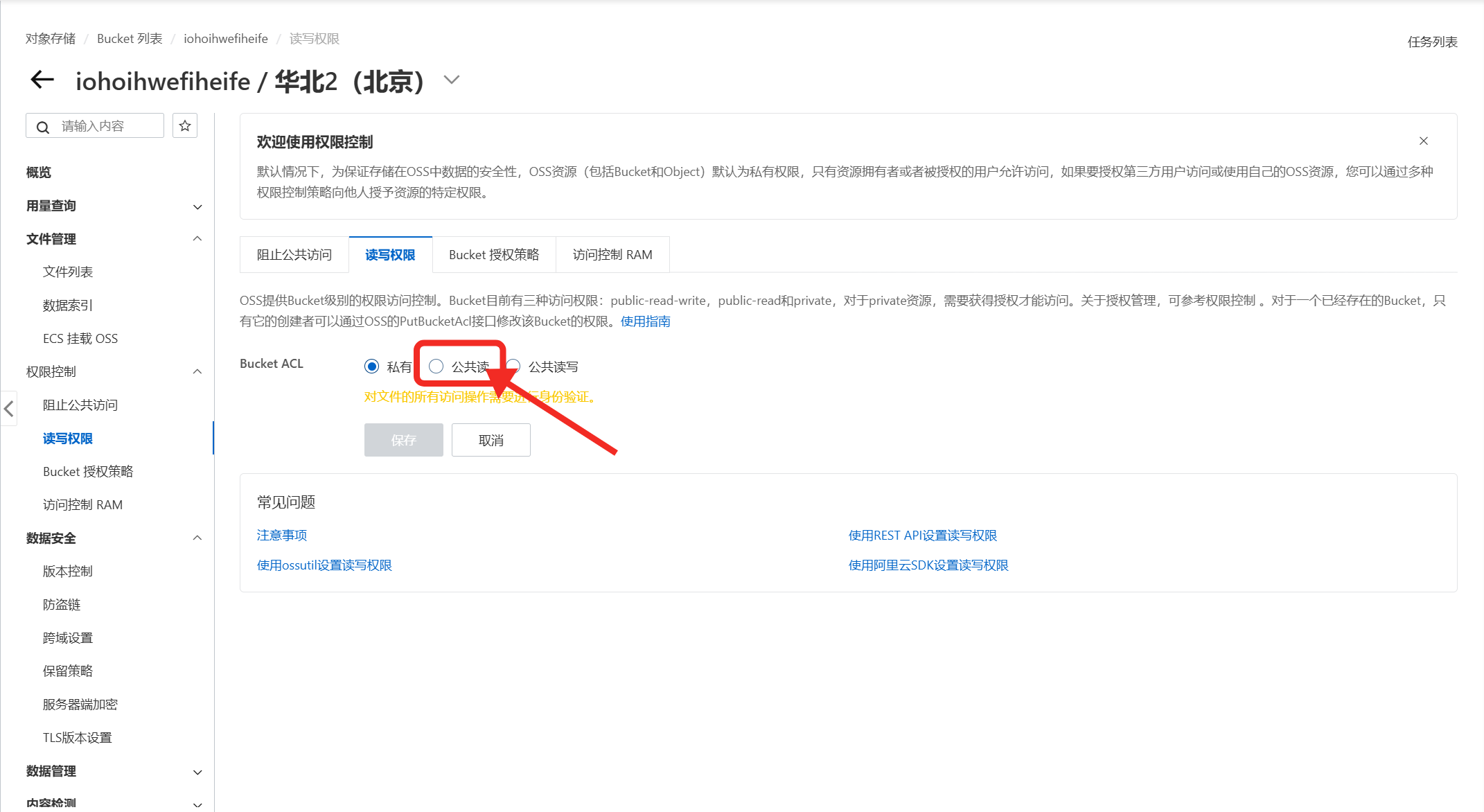The image size is (1484, 812).
Task: Open the 使用指南 link
Action: click(645, 321)
